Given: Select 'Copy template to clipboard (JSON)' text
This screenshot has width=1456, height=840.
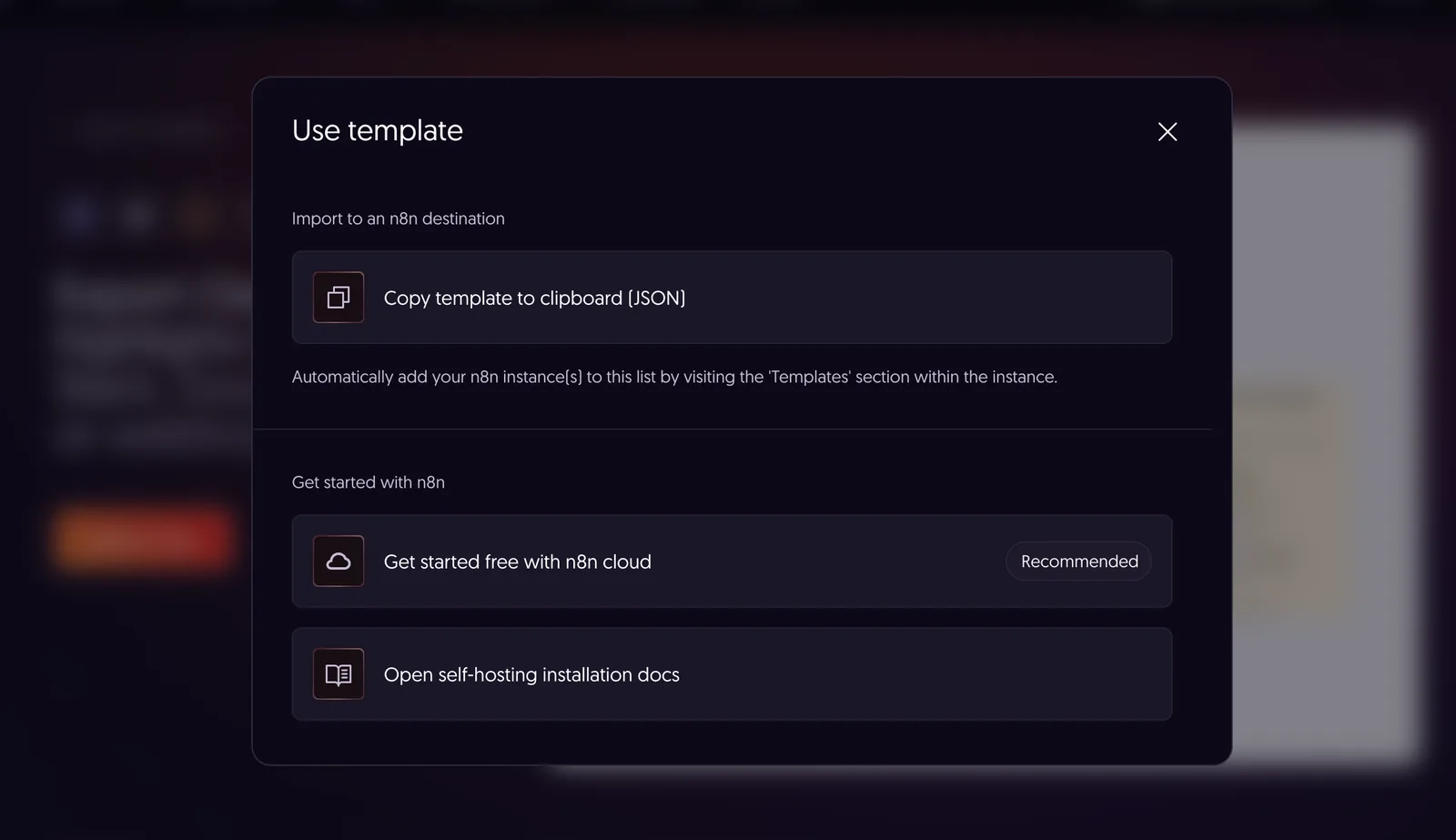Looking at the screenshot, I should click(x=534, y=299).
